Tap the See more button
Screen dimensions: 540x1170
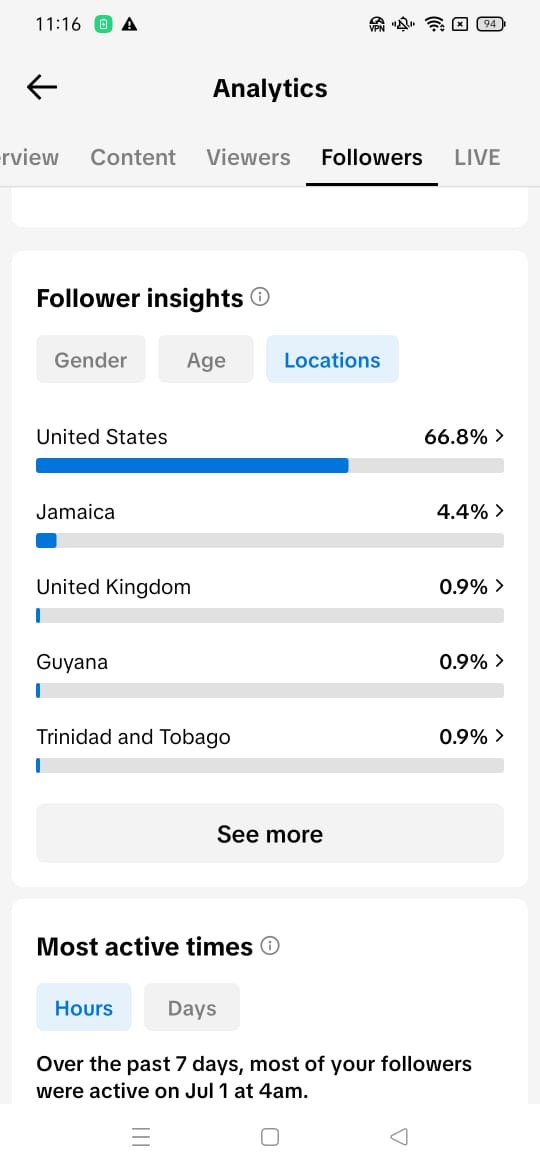(270, 833)
